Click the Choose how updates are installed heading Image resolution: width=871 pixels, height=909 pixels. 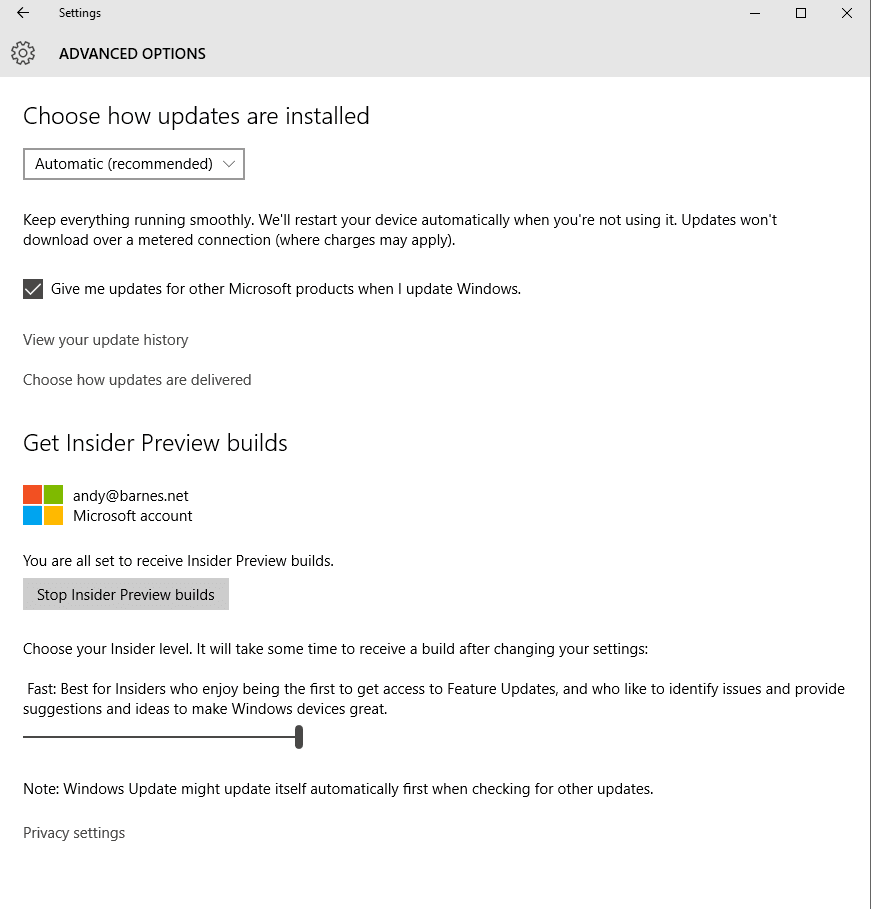point(196,116)
